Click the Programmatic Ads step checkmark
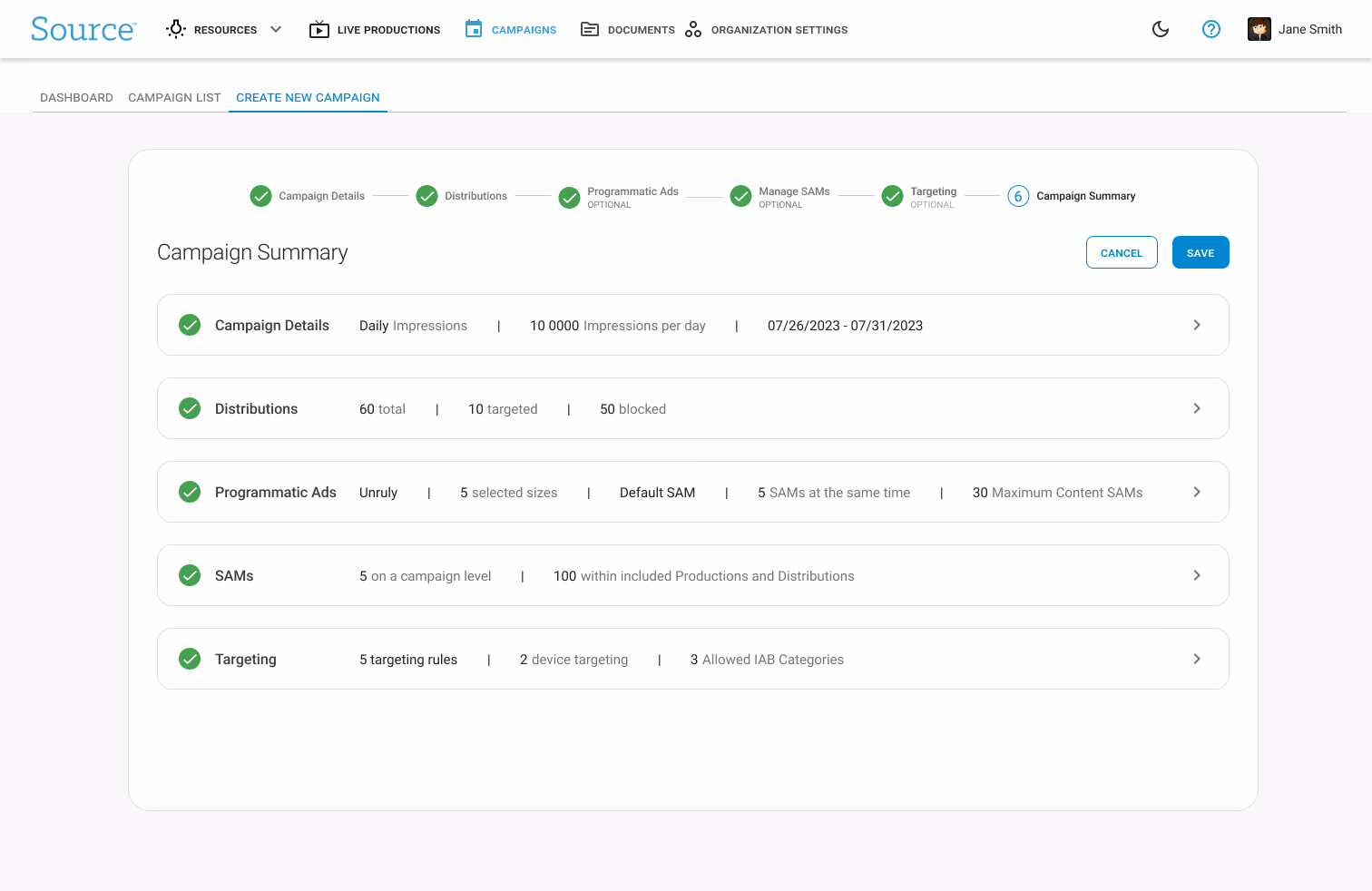 (x=569, y=197)
